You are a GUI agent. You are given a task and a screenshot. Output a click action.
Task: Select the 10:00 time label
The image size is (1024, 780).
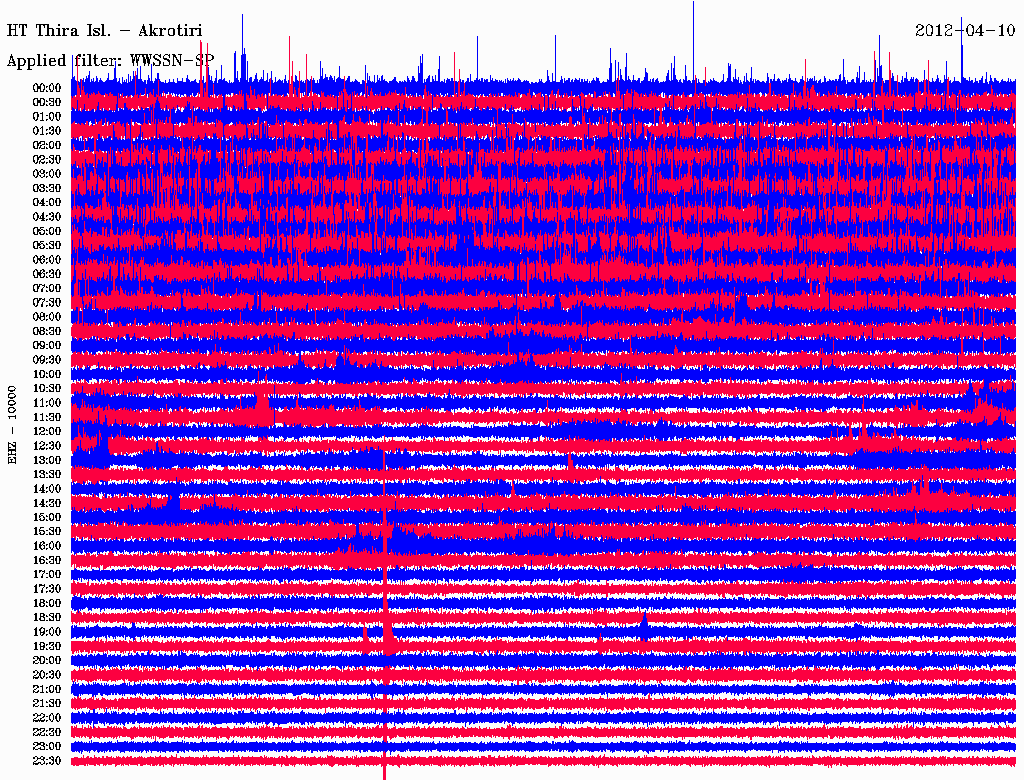47,374
